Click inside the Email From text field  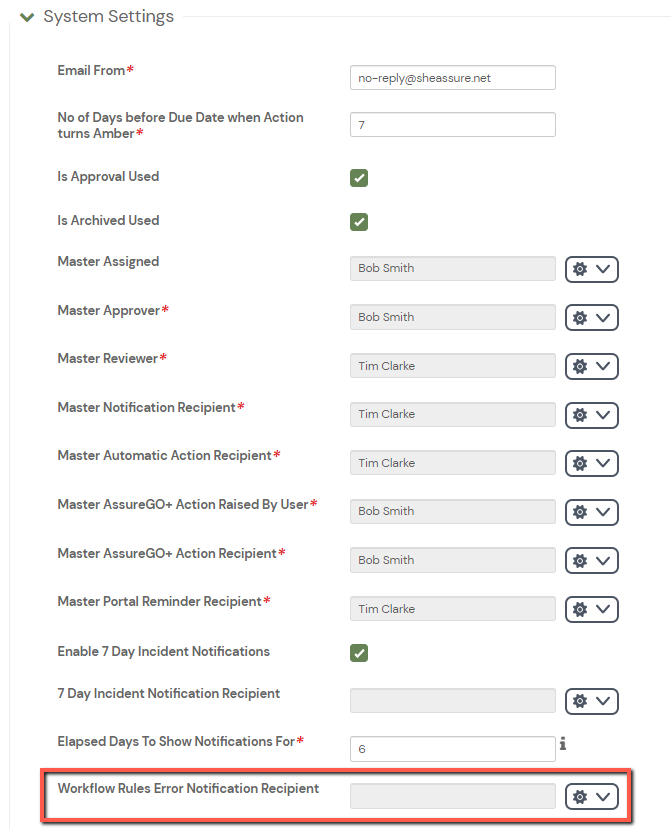450,77
